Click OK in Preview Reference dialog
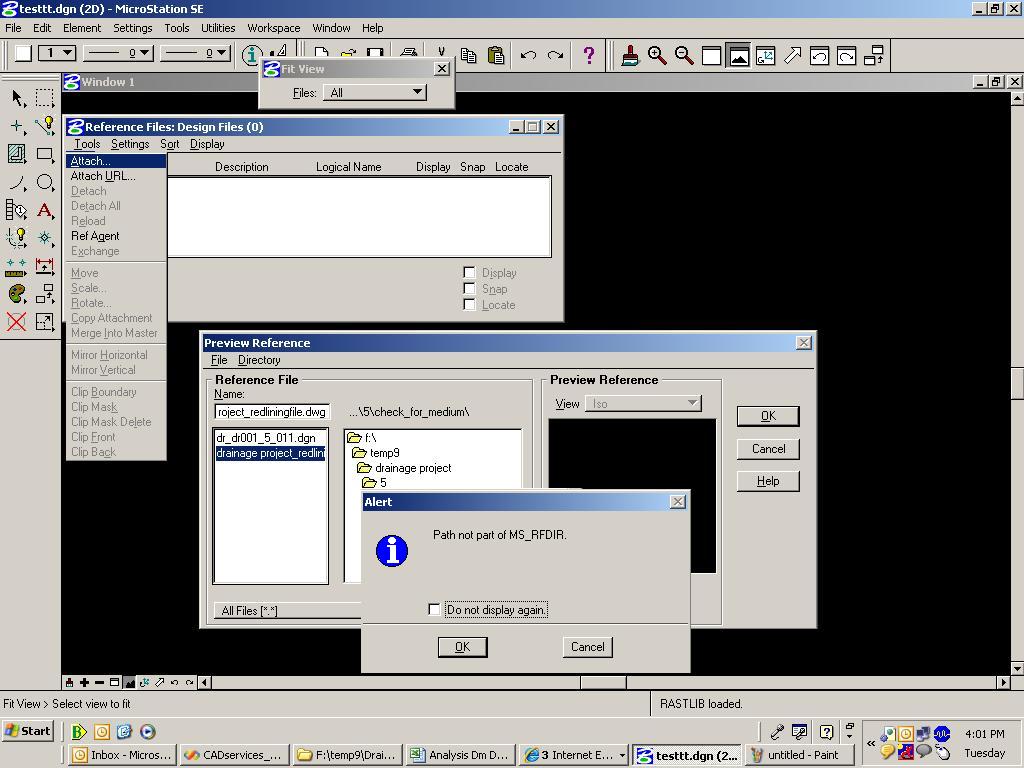 coord(768,416)
